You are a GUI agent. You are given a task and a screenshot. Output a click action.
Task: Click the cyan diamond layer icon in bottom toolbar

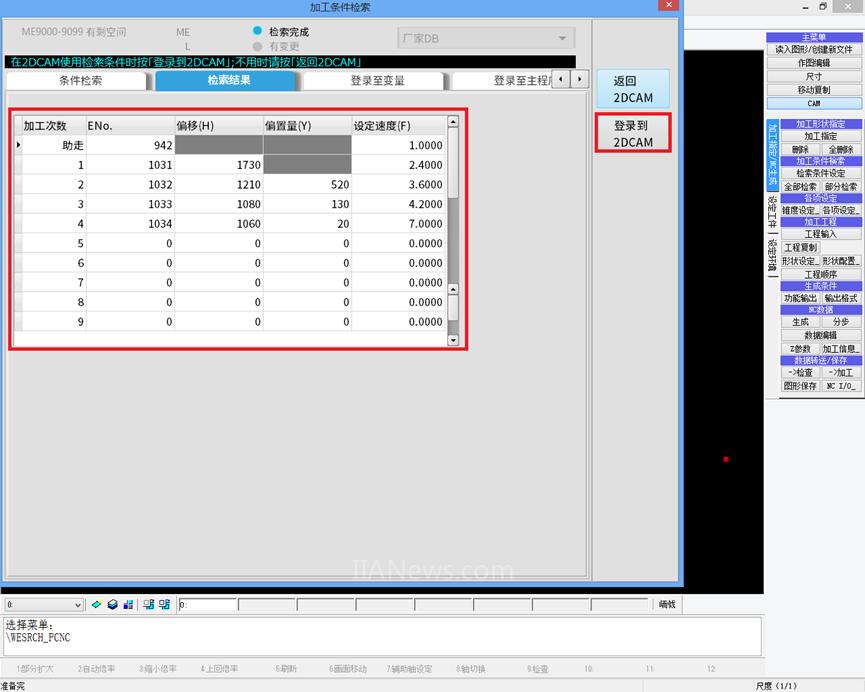tap(97, 605)
